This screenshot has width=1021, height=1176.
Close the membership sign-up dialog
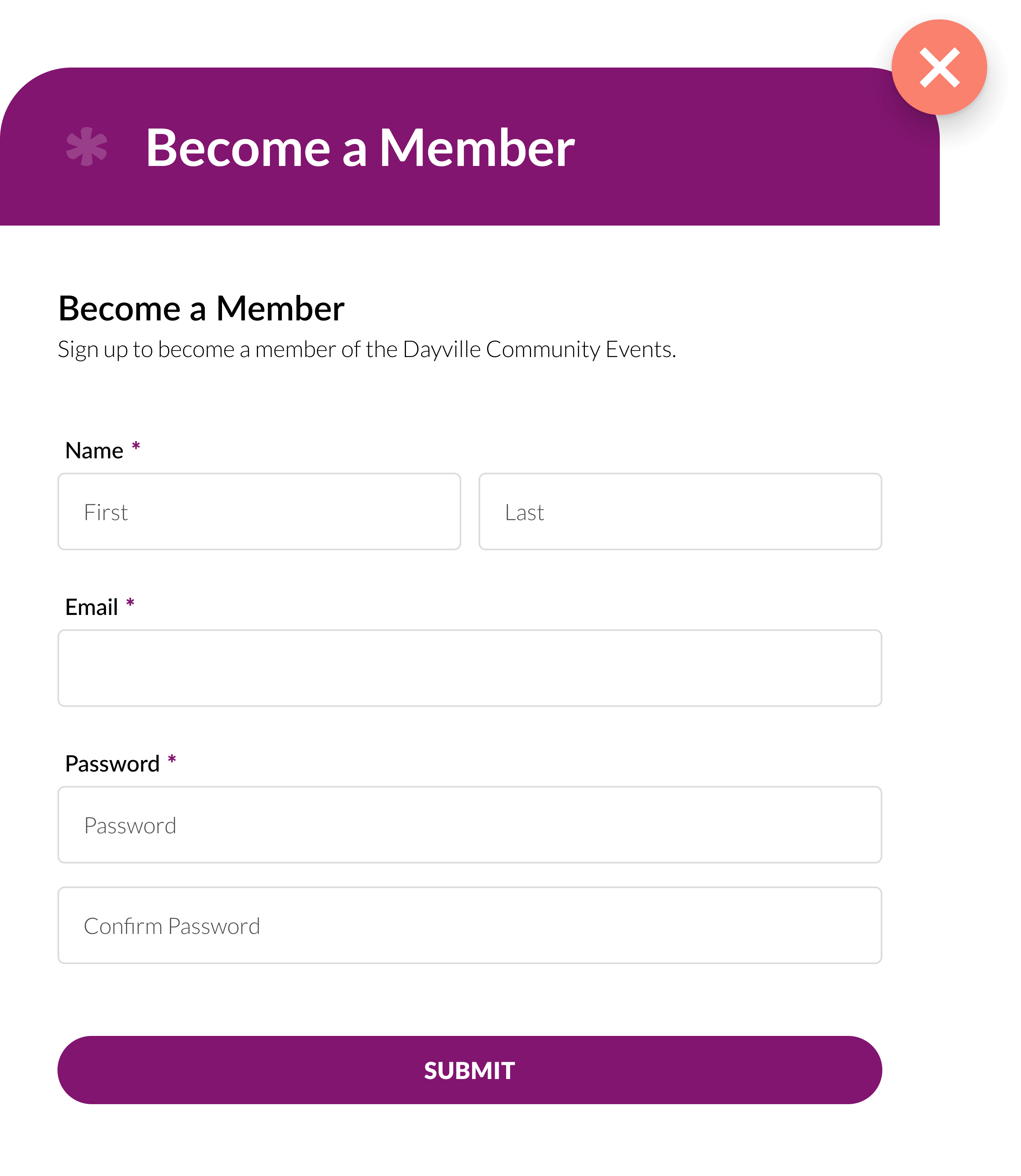coord(939,67)
